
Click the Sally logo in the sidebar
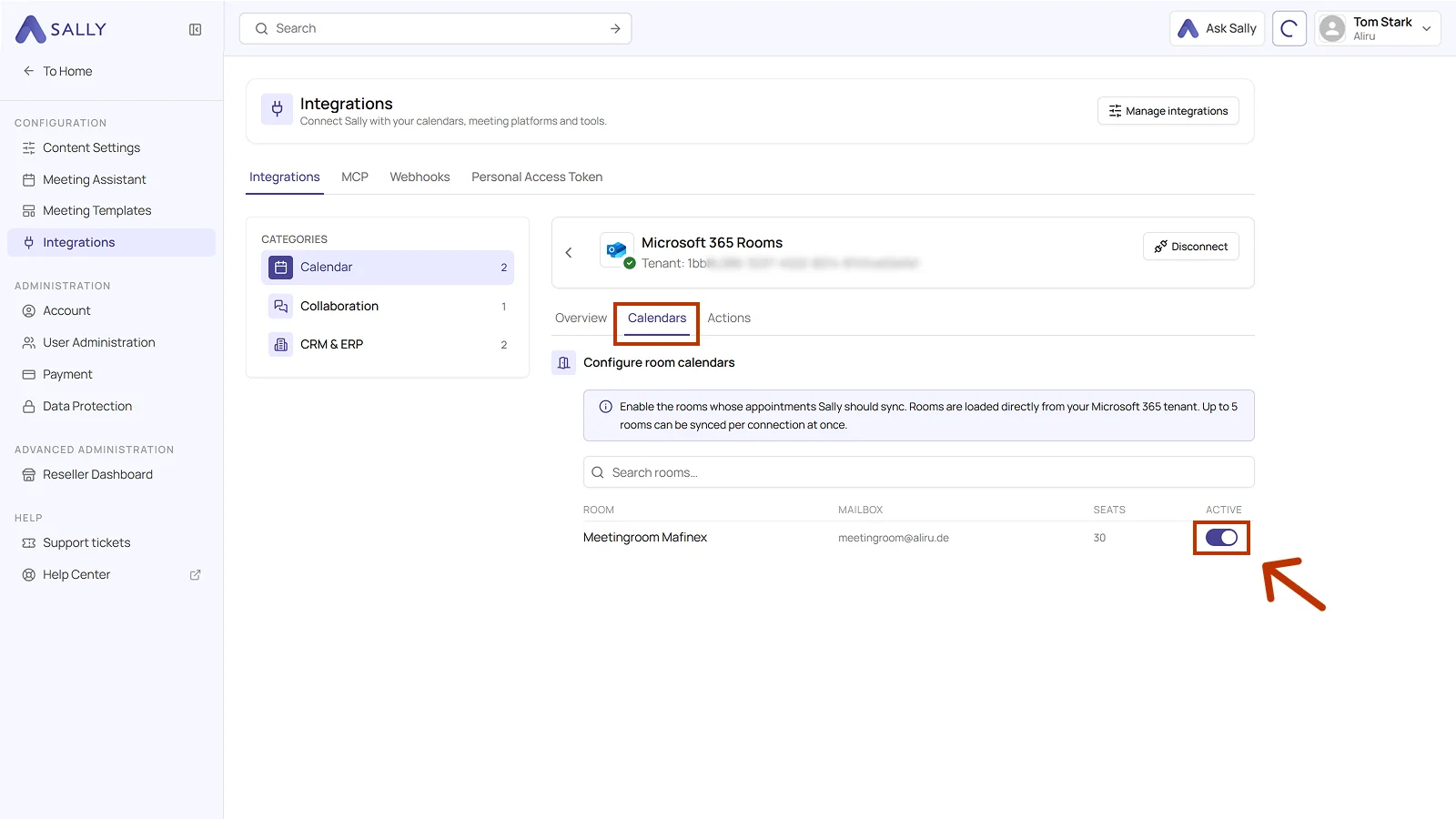tap(61, 29)
